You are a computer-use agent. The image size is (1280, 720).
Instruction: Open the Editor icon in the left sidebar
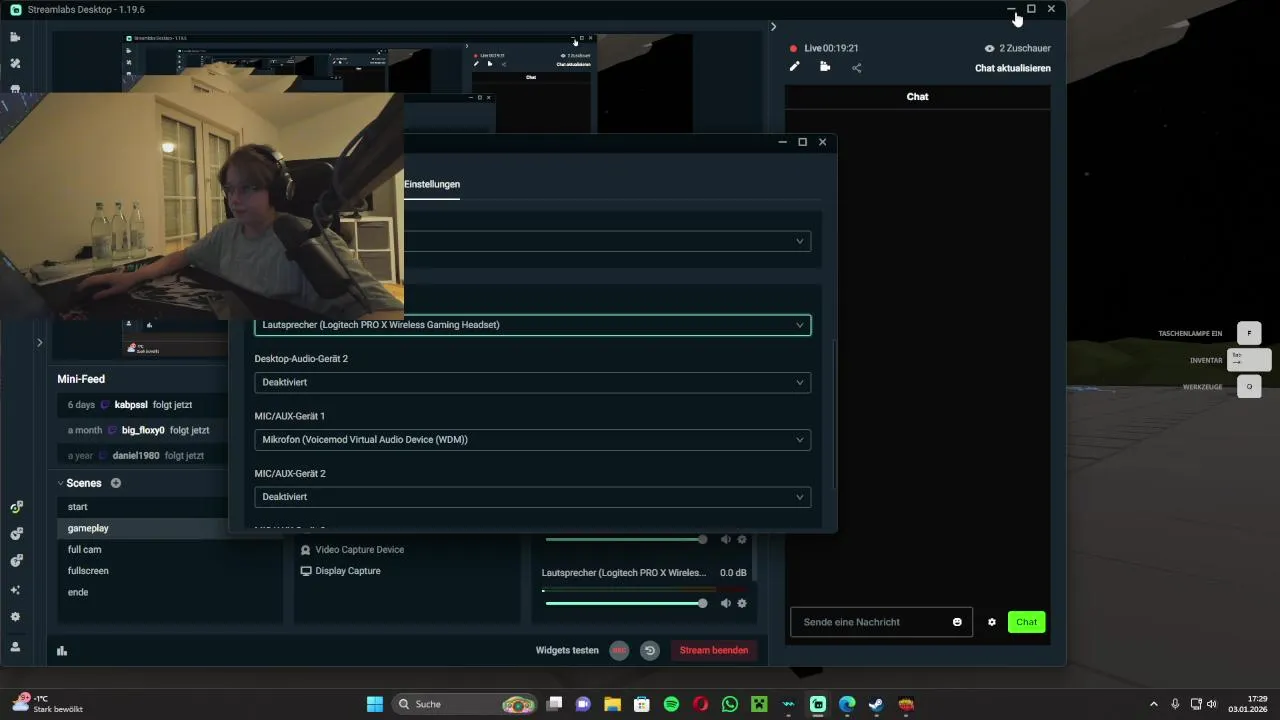(15, 37)
